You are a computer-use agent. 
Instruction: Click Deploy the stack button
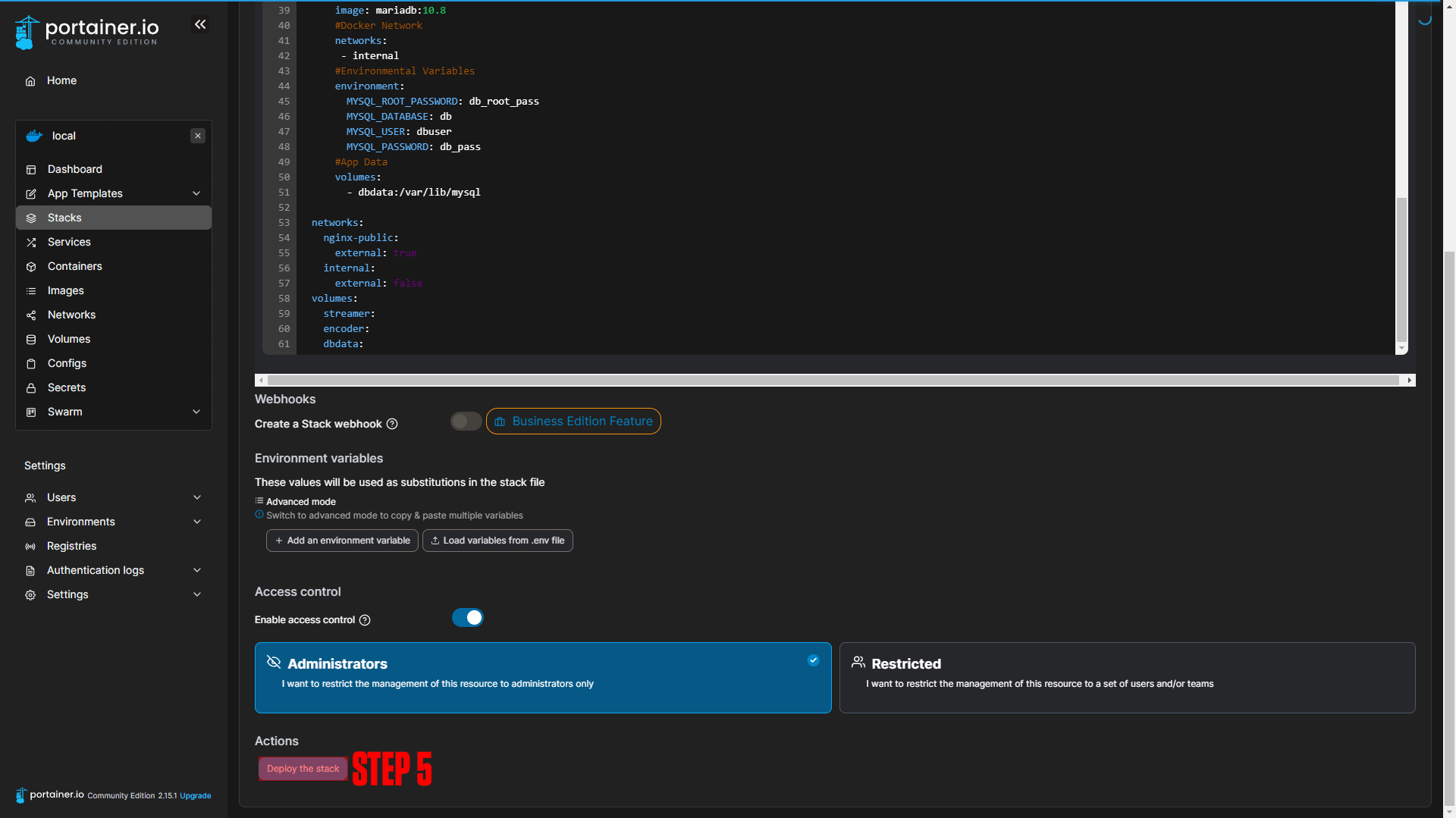pyautogui.click(x=303, y=769)
